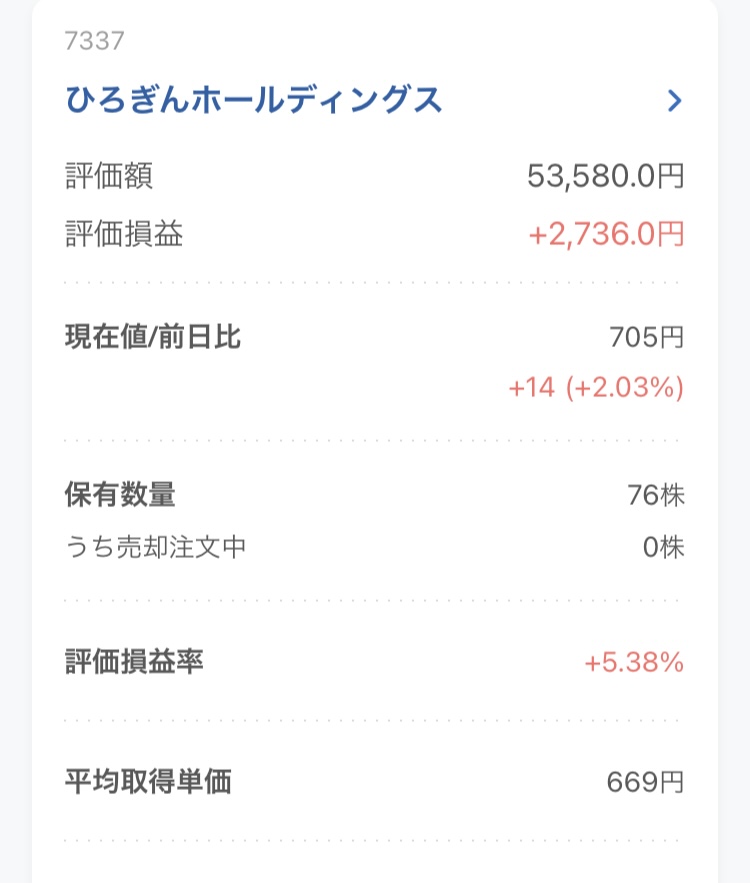The width and height of the screenshot is (750, 883).
Task: Select the 保有数量 row label
Action: (120, 494)
